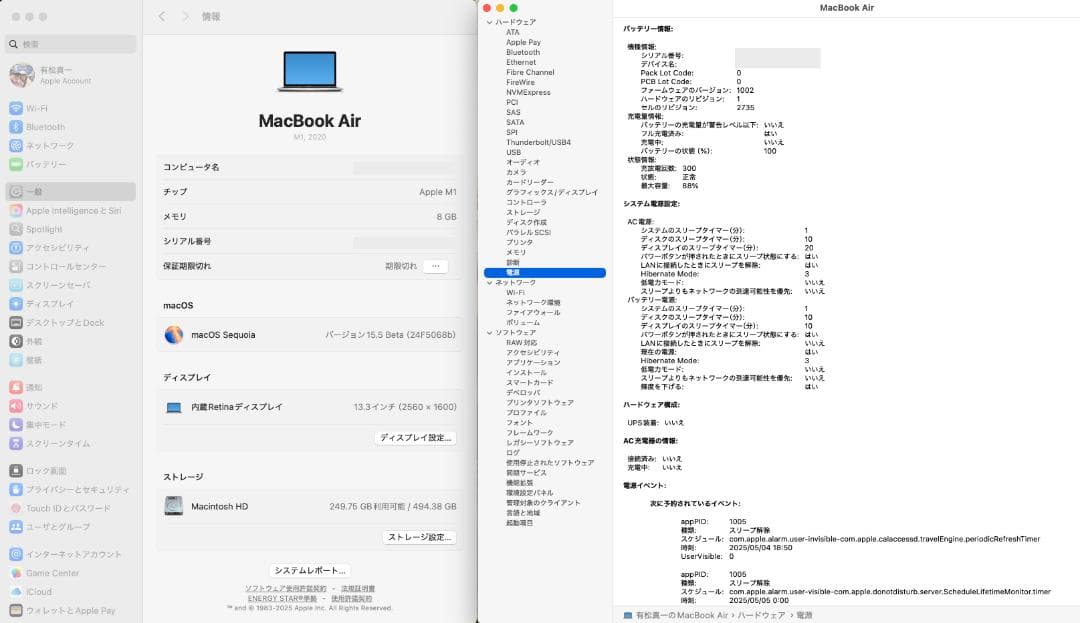Select ストレージ in hardware tree

[x=523, y=212]
